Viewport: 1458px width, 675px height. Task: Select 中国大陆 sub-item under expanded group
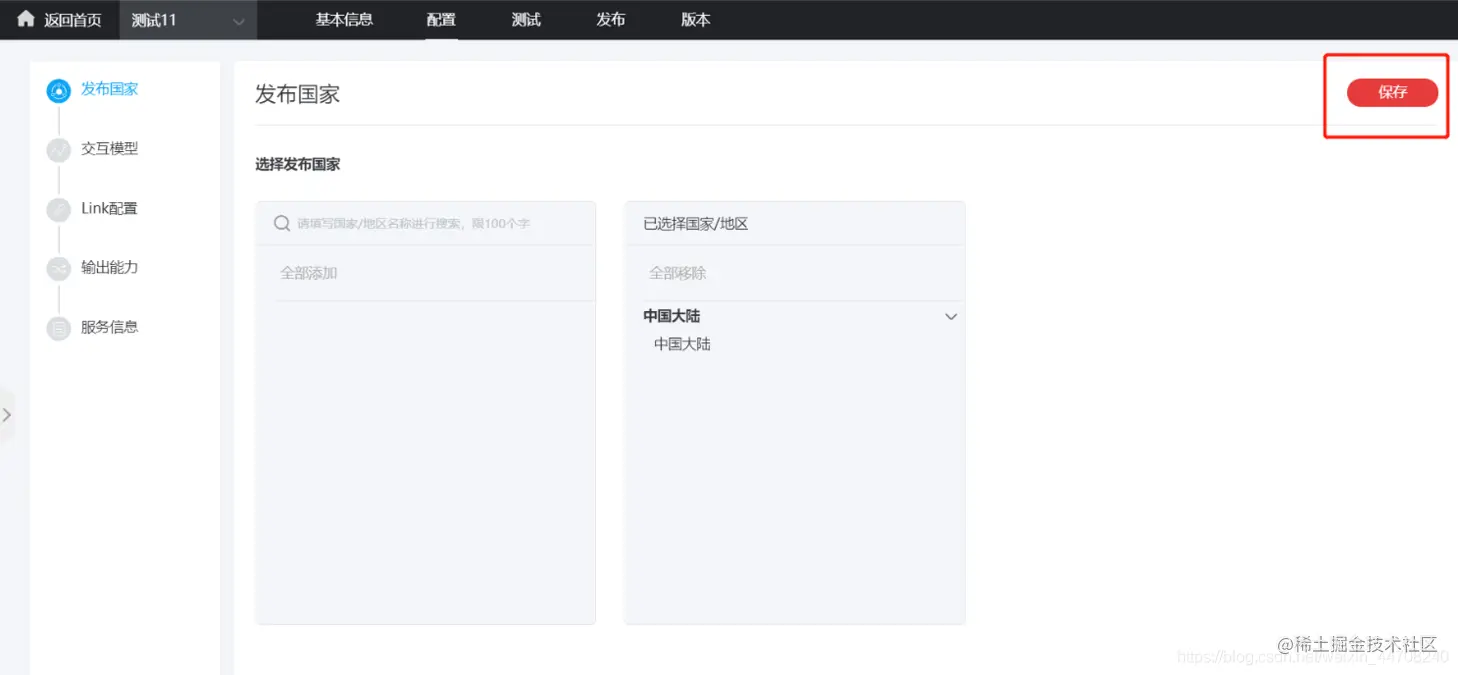pyautogui.click(x=681, y=343)
